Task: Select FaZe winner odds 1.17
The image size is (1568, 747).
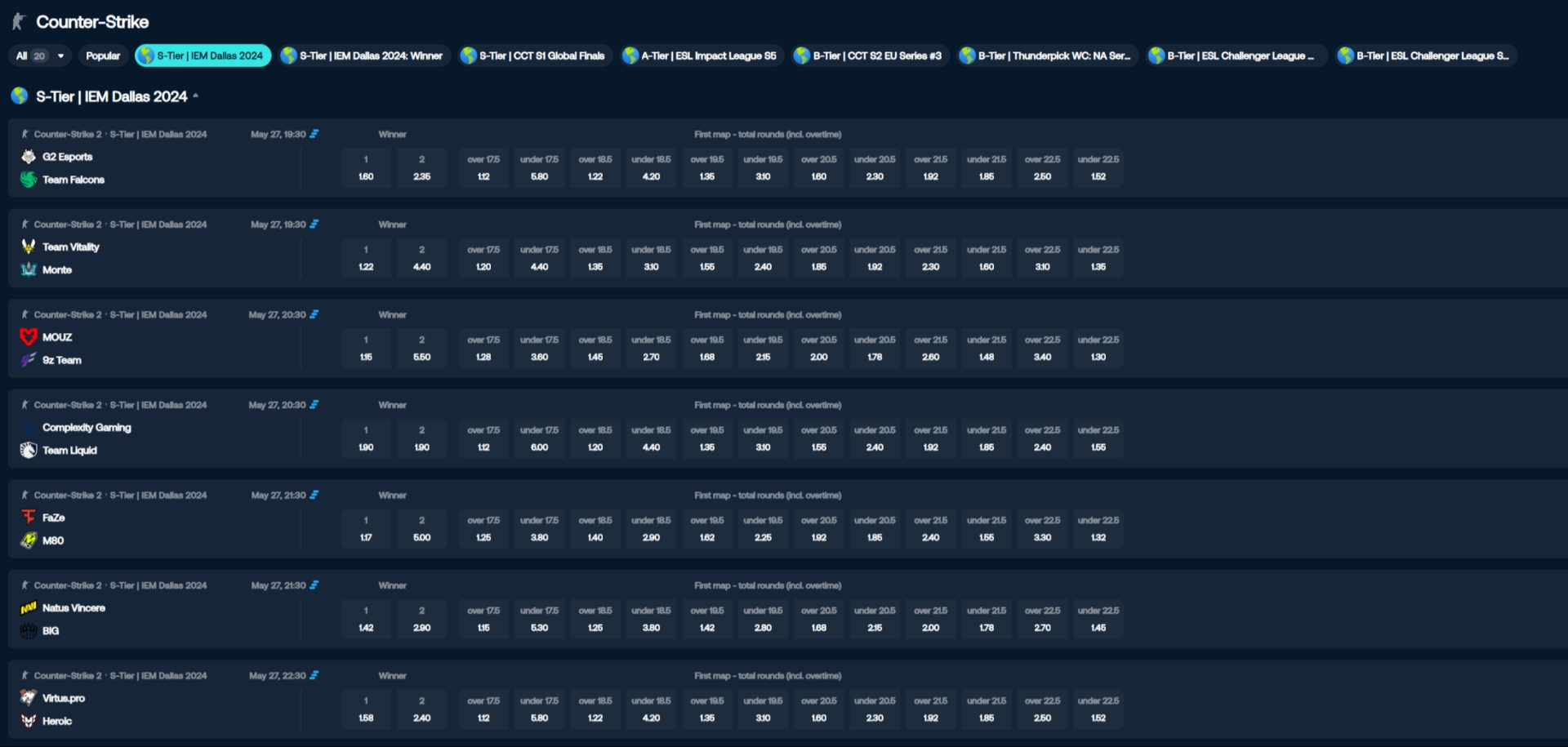Action: point(366,529)
